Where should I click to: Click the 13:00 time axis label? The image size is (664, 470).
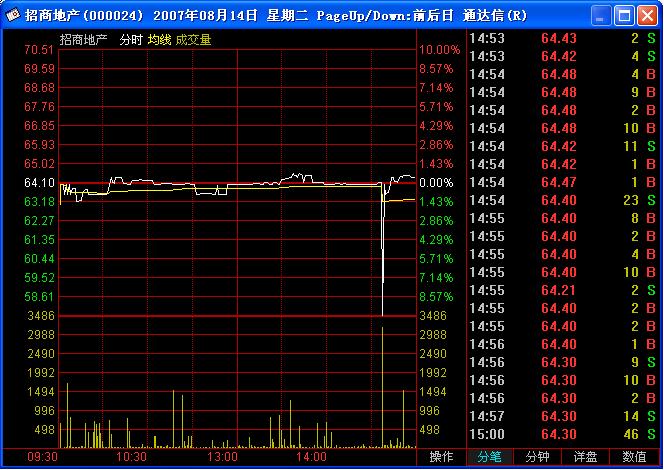click(x=222, y=457)
